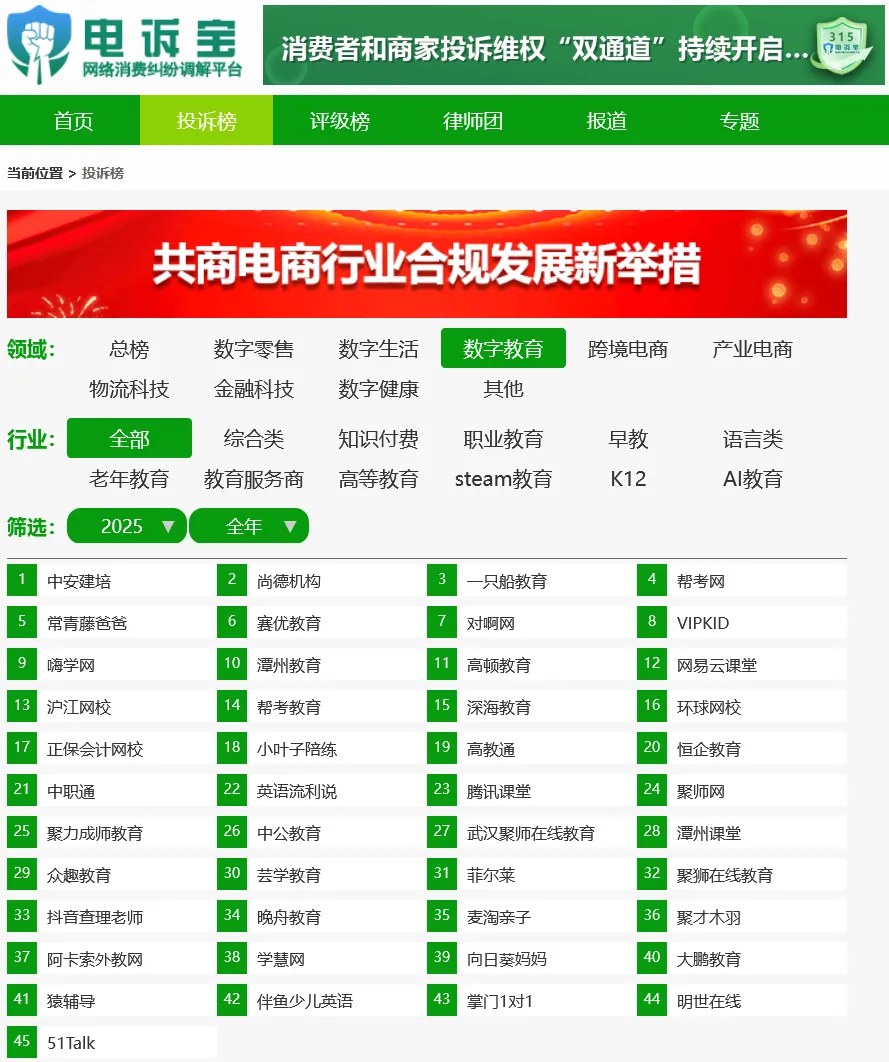This screenshot has width=889, height=1062.
Task: Select the 数字零售 domain filter
Action: [x=254, y=349]
